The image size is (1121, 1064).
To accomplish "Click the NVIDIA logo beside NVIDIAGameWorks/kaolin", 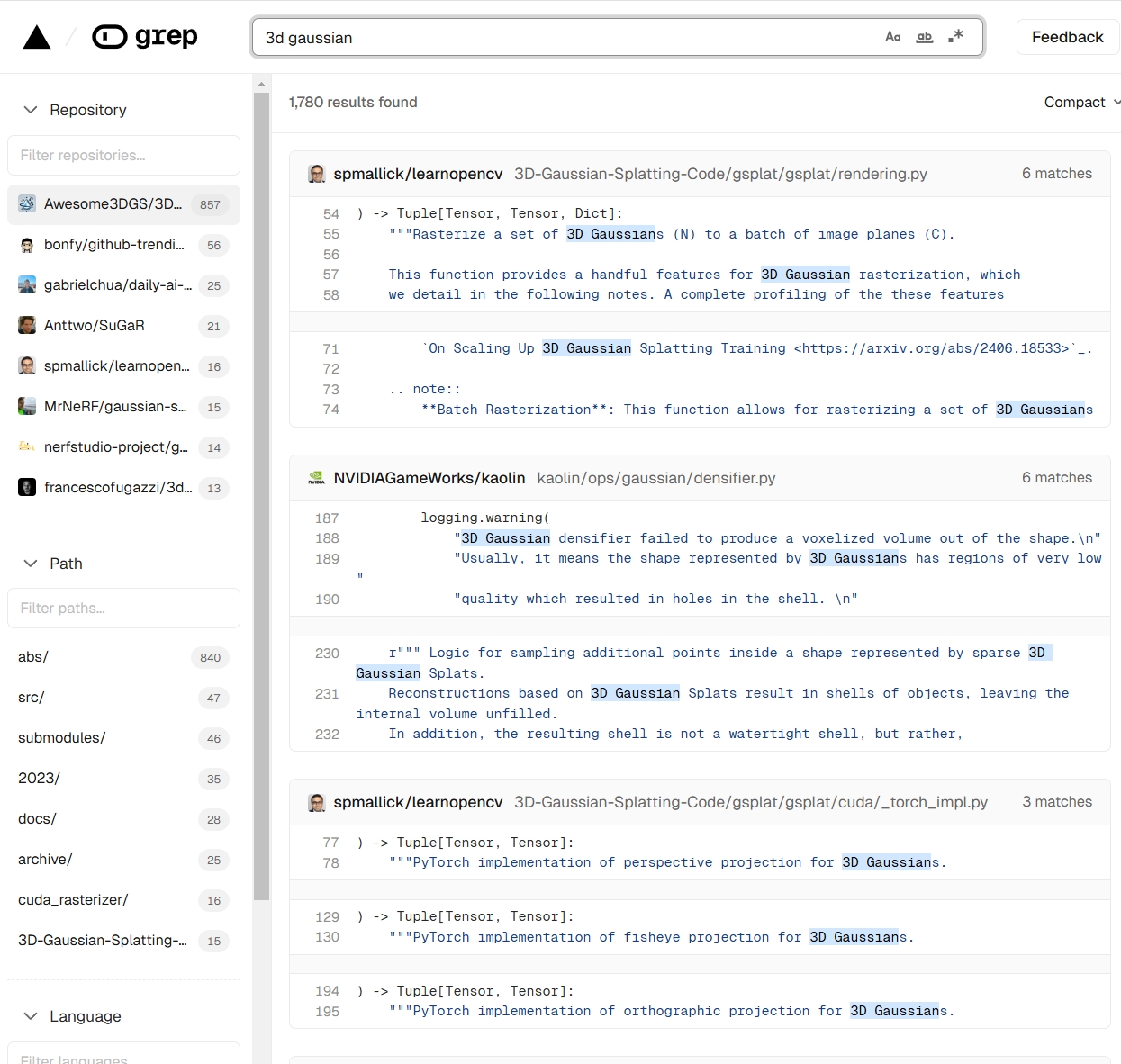I will coord(316,479).
